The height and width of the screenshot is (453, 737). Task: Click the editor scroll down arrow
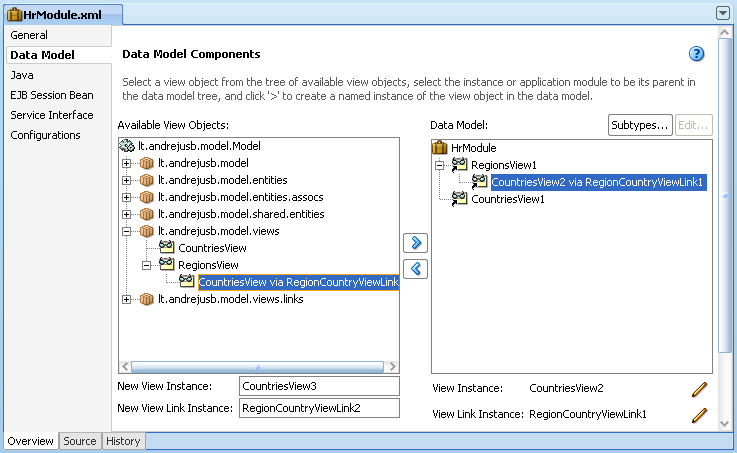pyautogui.click(x=725, y=424)
